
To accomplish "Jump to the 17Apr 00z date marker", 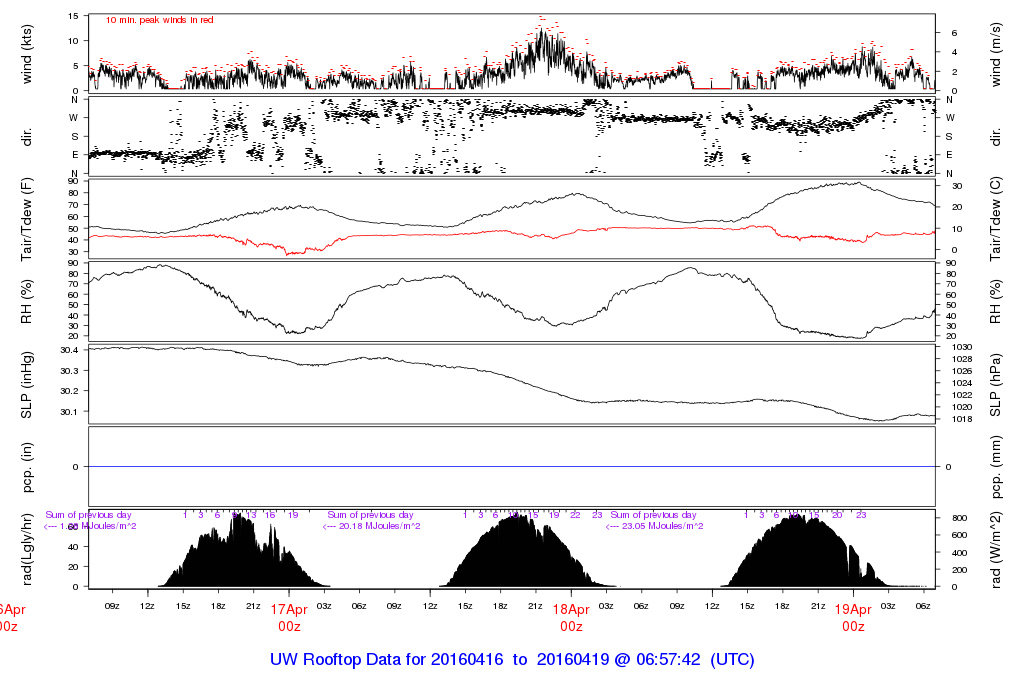I will [289, 616].
